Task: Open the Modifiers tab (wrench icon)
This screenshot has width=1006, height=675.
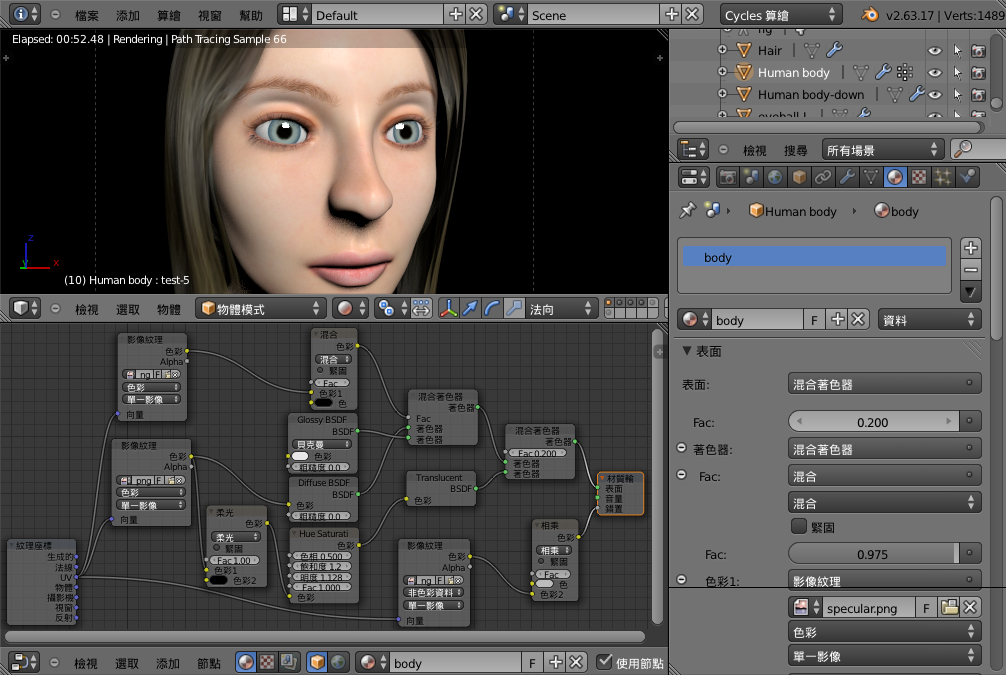Action: click(847, 176)
